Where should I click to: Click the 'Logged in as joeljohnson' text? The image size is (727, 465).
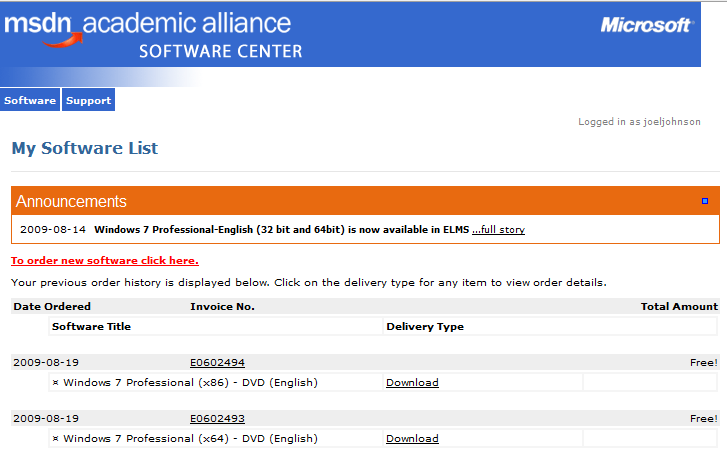click(x=639, y=122)
